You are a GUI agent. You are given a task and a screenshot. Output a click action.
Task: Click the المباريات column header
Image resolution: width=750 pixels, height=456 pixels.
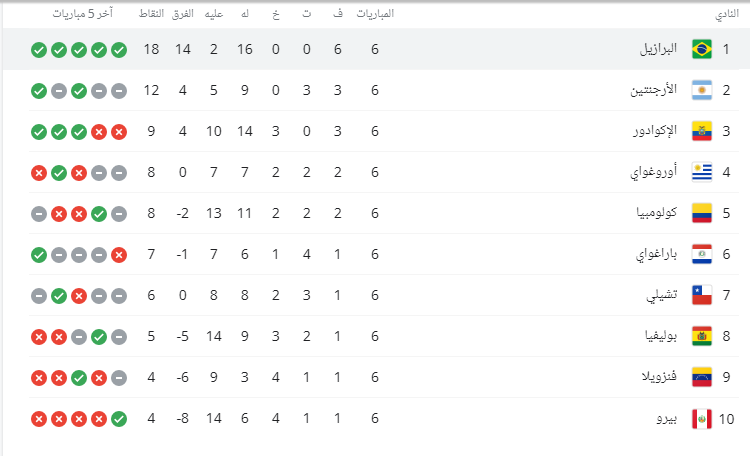[x=375, y=14]
